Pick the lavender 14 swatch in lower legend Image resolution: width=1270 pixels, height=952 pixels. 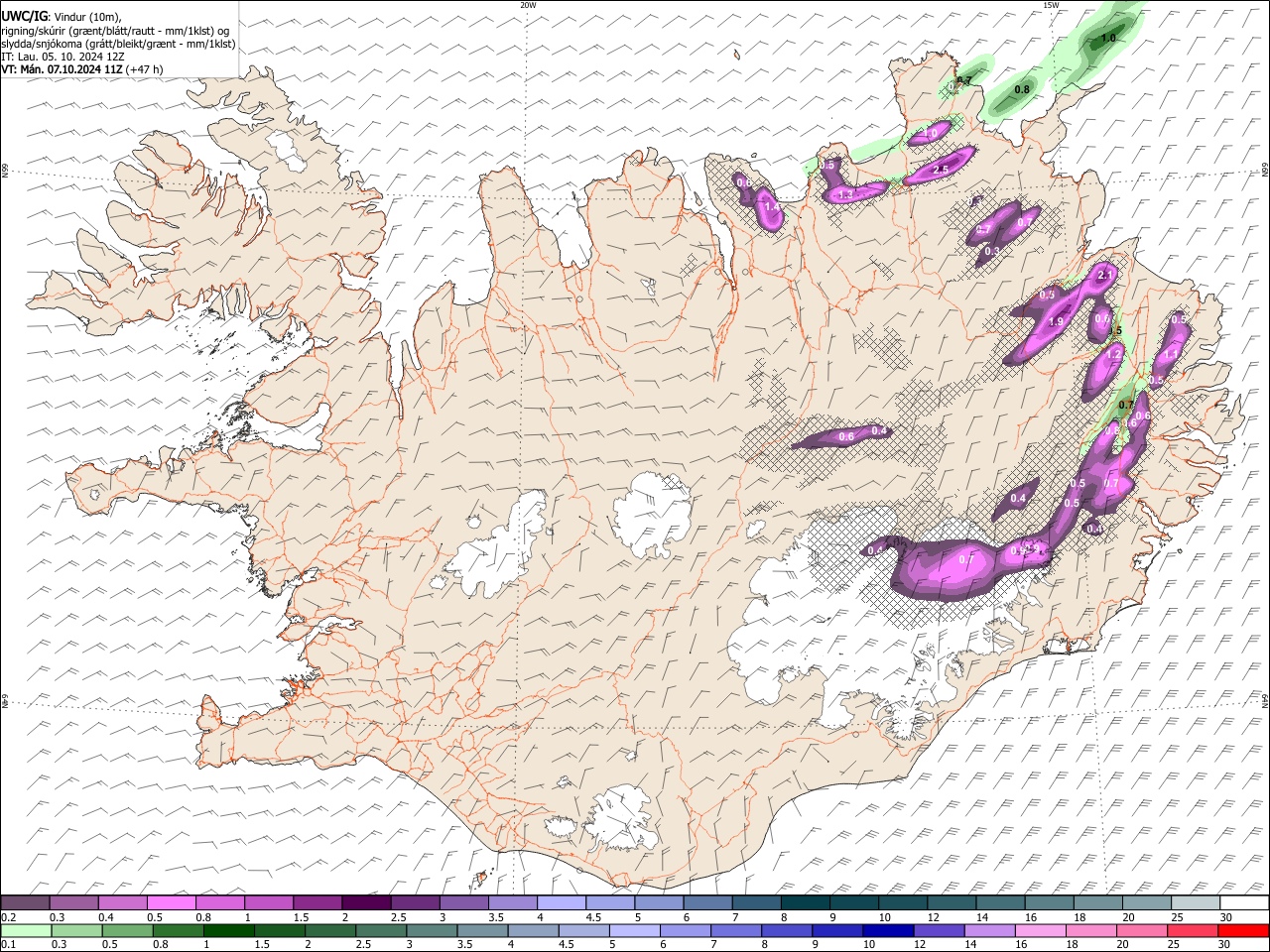(x=990, y=930)
